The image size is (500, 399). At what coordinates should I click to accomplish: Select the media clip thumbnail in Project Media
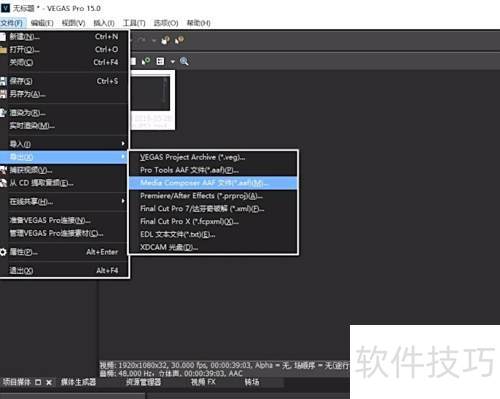click(153, 99)
